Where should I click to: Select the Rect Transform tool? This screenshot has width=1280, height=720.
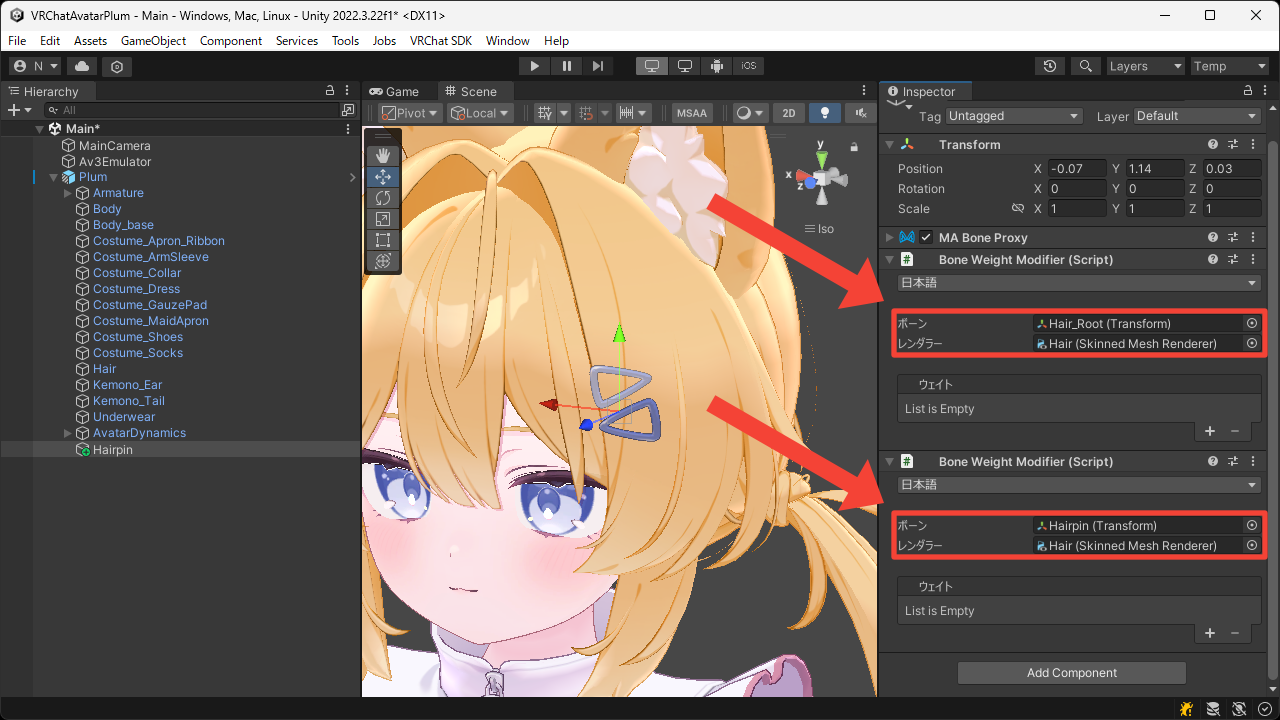pyautogui.click(x=383, y=240)
